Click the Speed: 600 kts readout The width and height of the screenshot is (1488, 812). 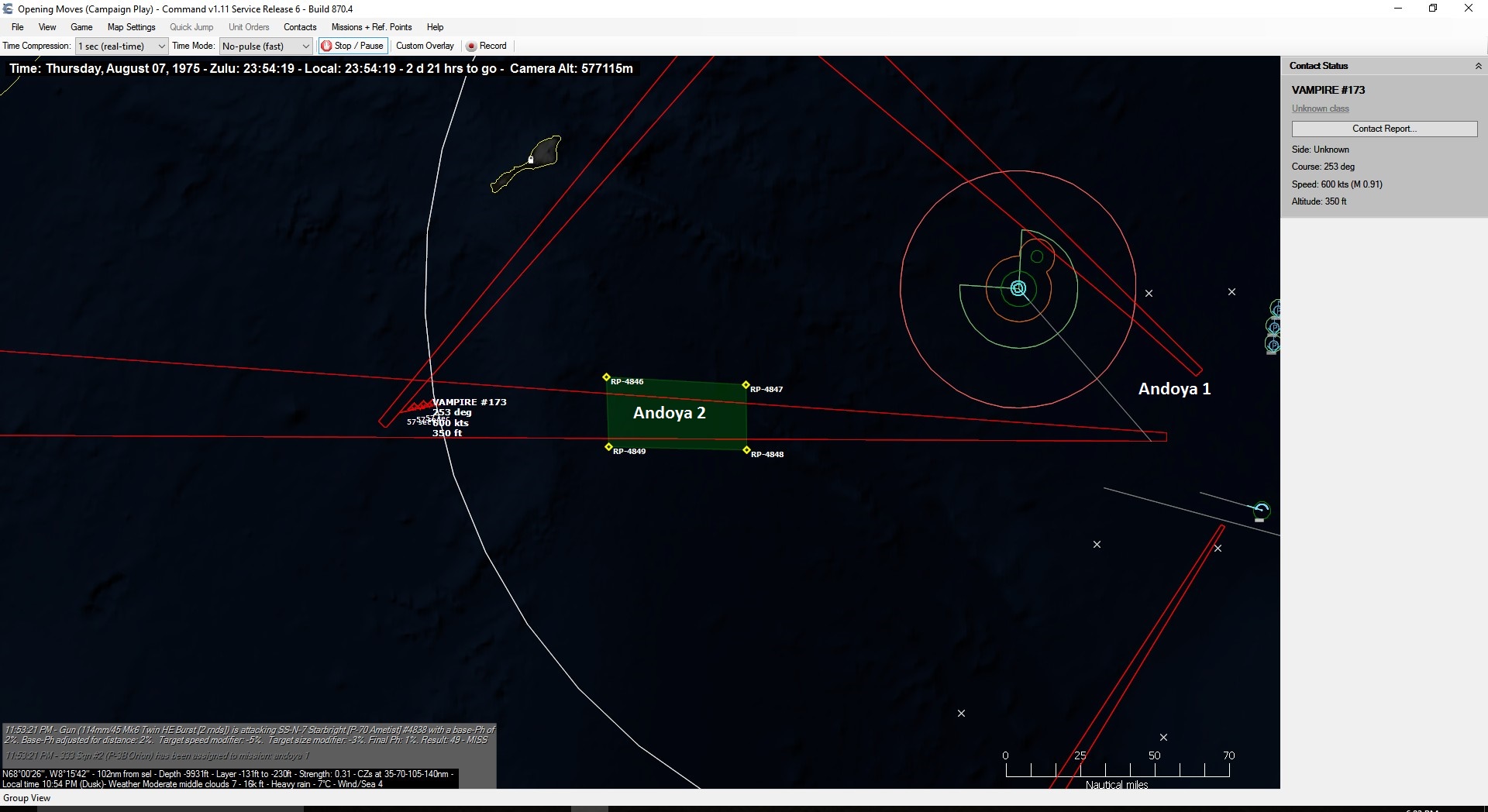pyautogui.click(x=1337, y=184)
